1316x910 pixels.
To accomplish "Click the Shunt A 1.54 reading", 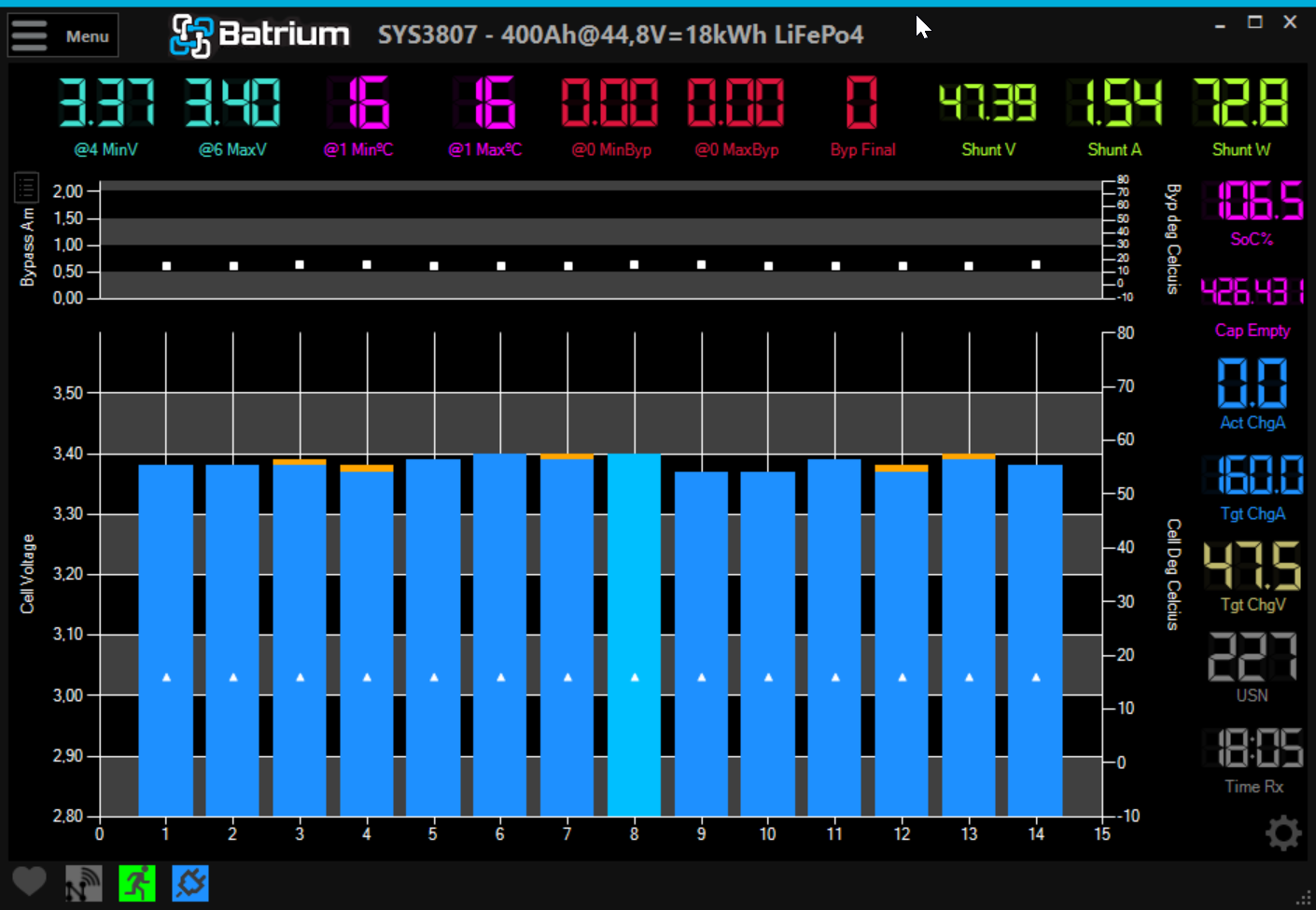I will pos(1114,117).
